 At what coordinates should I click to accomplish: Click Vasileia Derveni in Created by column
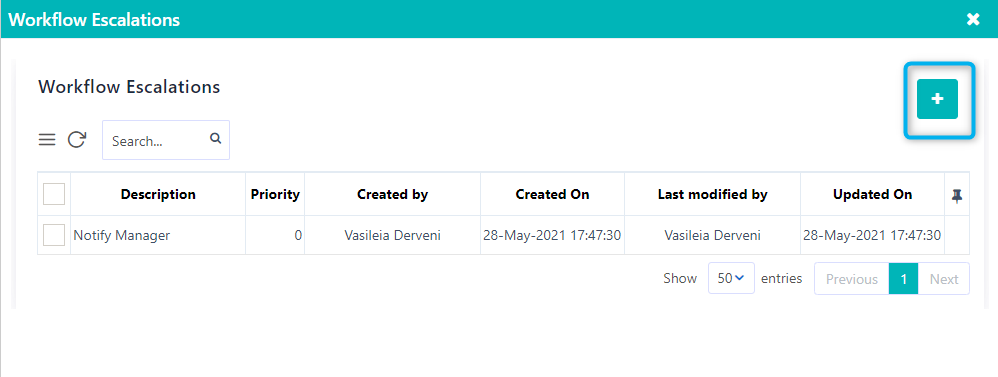click(x=393, y=235)
